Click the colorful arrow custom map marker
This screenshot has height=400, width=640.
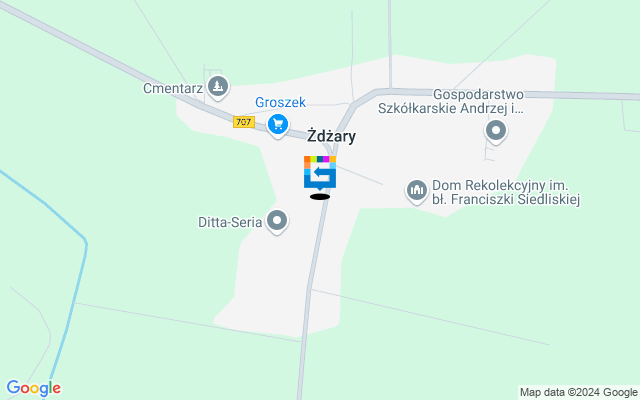320,173
